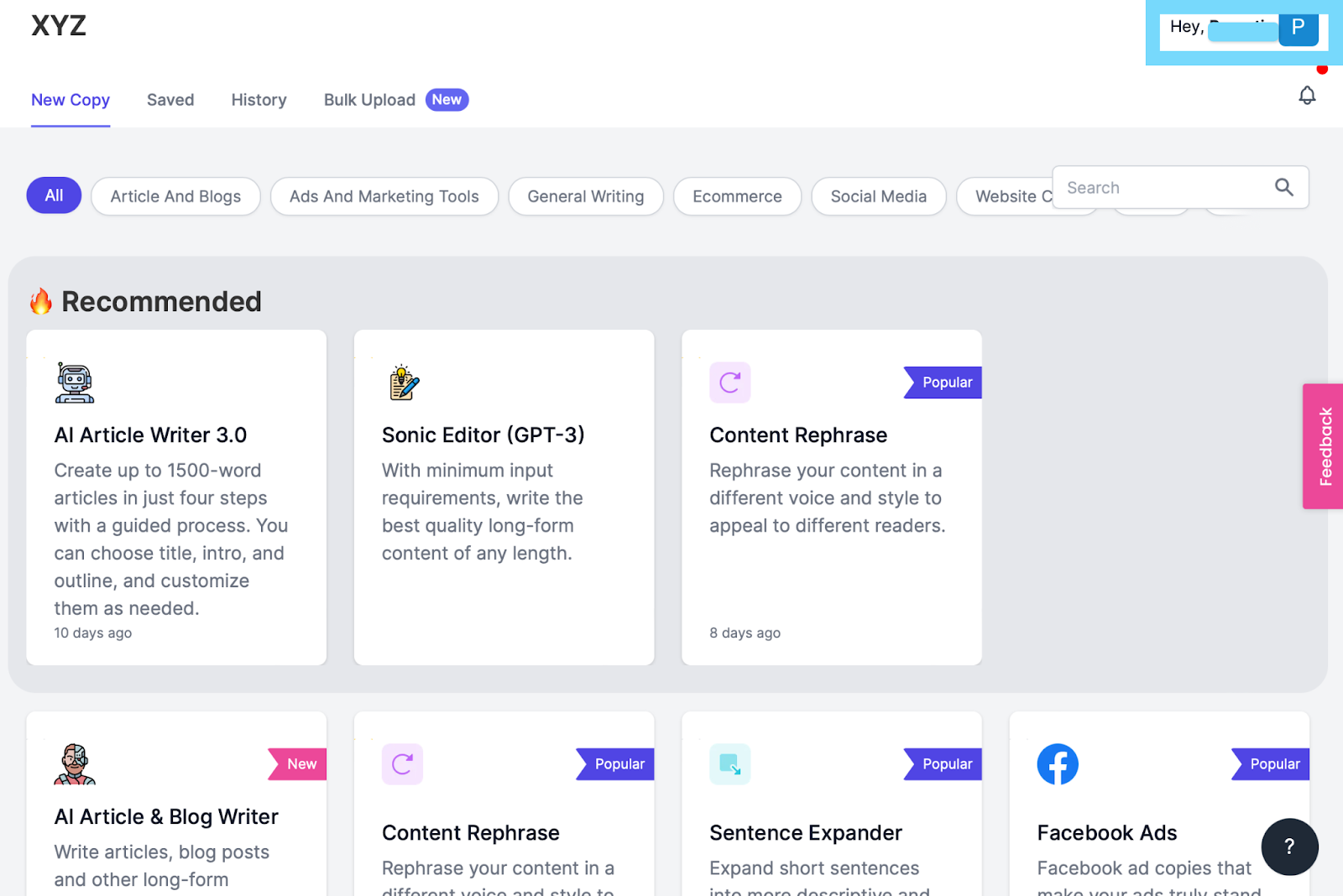Image resolution: width=1343 pixels, height=896 pixels.
Task: Click the Sonic Editor notepad icon
Action: [x=404, y=383]
